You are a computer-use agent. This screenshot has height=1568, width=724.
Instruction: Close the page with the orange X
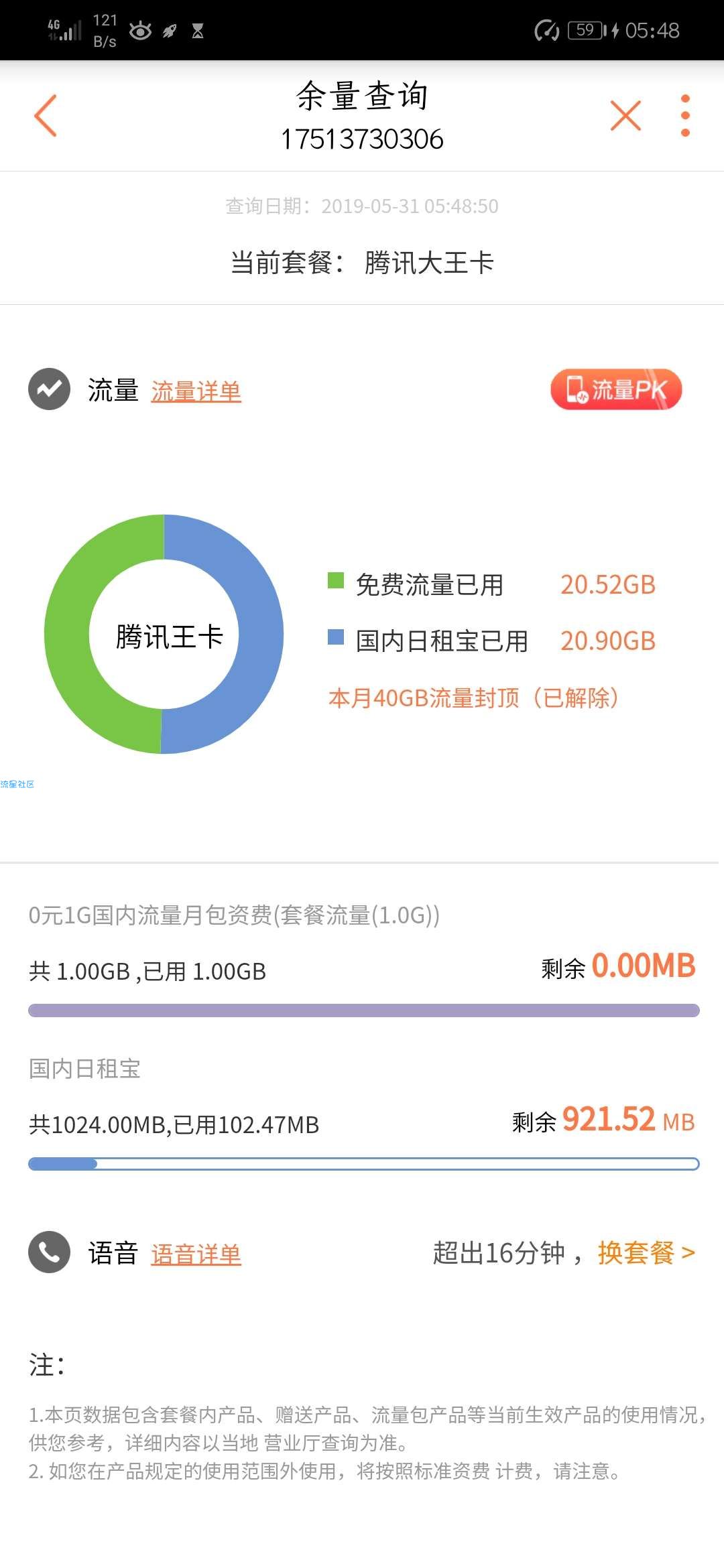click(x=625, y=115)
